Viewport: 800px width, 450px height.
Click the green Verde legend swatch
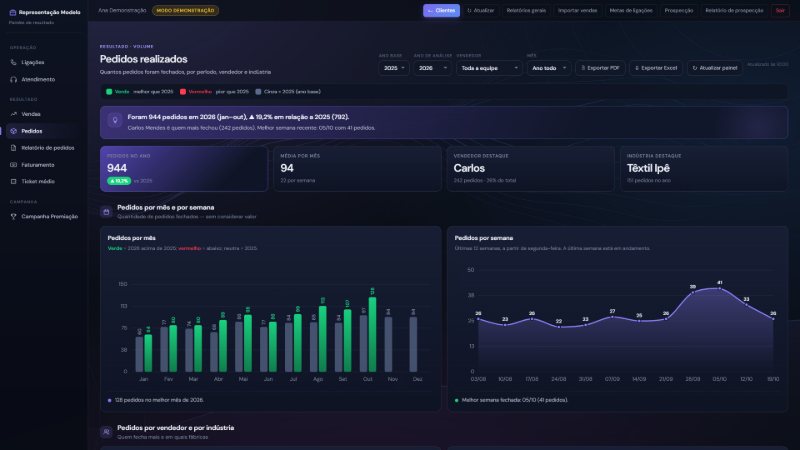click(109, 92)
